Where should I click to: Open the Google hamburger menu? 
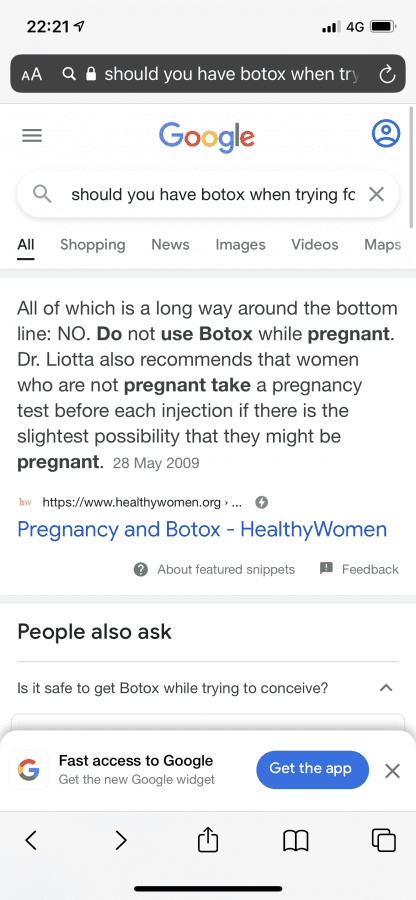[32, 135]
